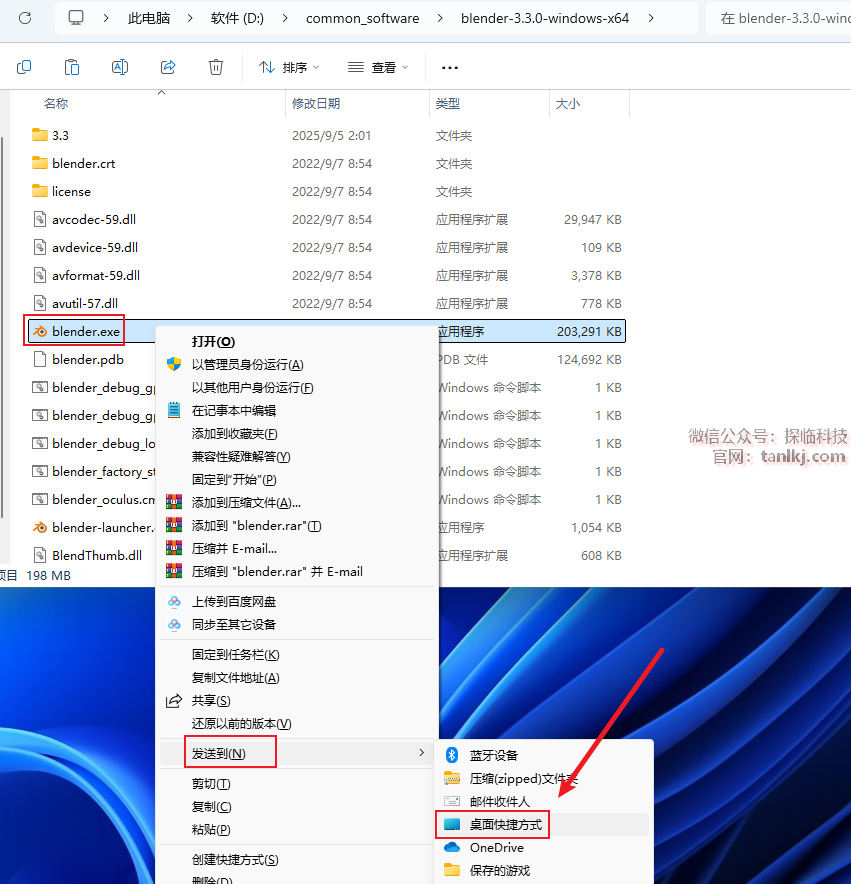Click the common_software breadcrumb link
Image resolution: width=851 pixels, height=884 pixels.
click(x=363, y=18)
